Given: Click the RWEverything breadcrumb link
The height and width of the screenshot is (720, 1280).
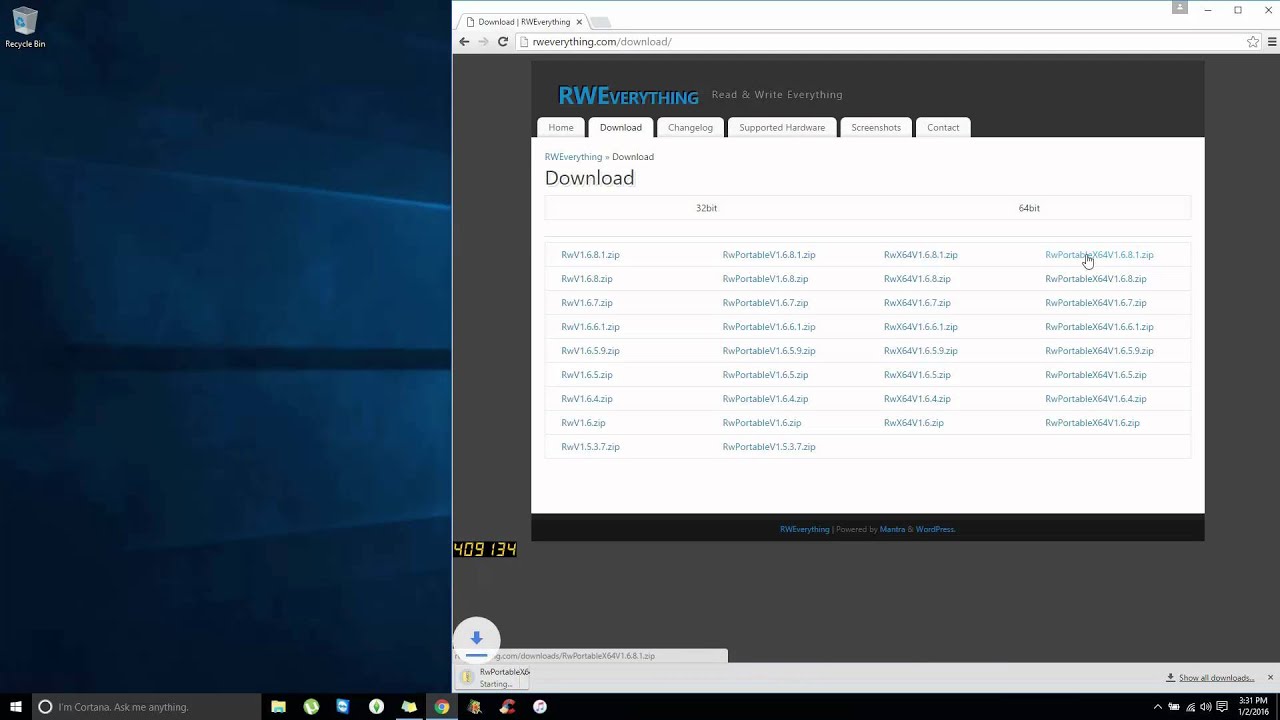Looking at the screenshot, I should pyautogui.click(x=573, y=157).
